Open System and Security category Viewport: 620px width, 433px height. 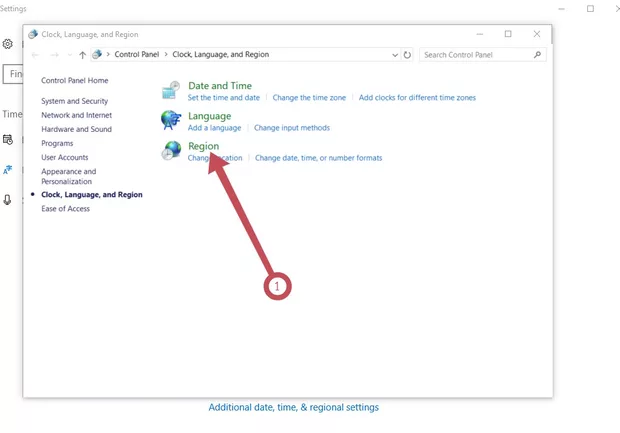(x=74, y=101)
